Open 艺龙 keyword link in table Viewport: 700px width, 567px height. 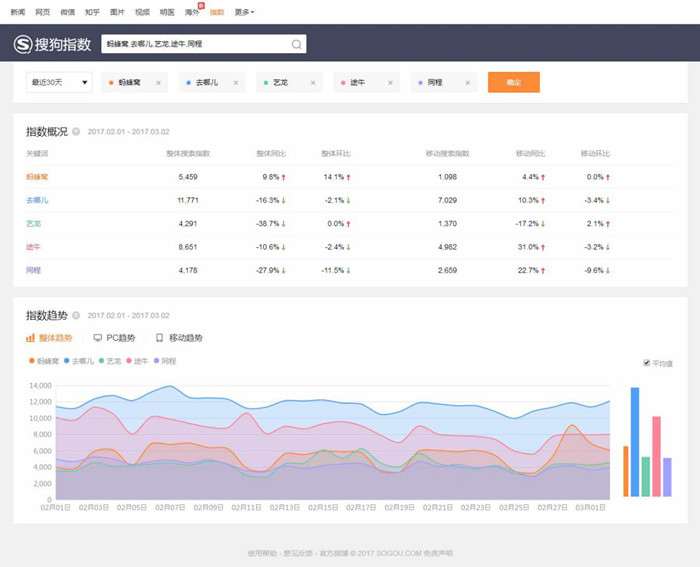33,224
